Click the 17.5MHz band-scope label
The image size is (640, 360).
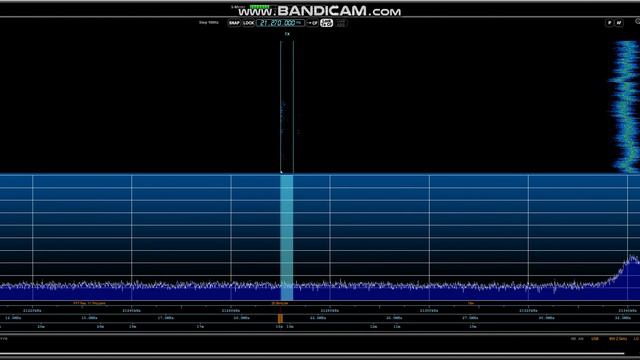pos(165,318)
